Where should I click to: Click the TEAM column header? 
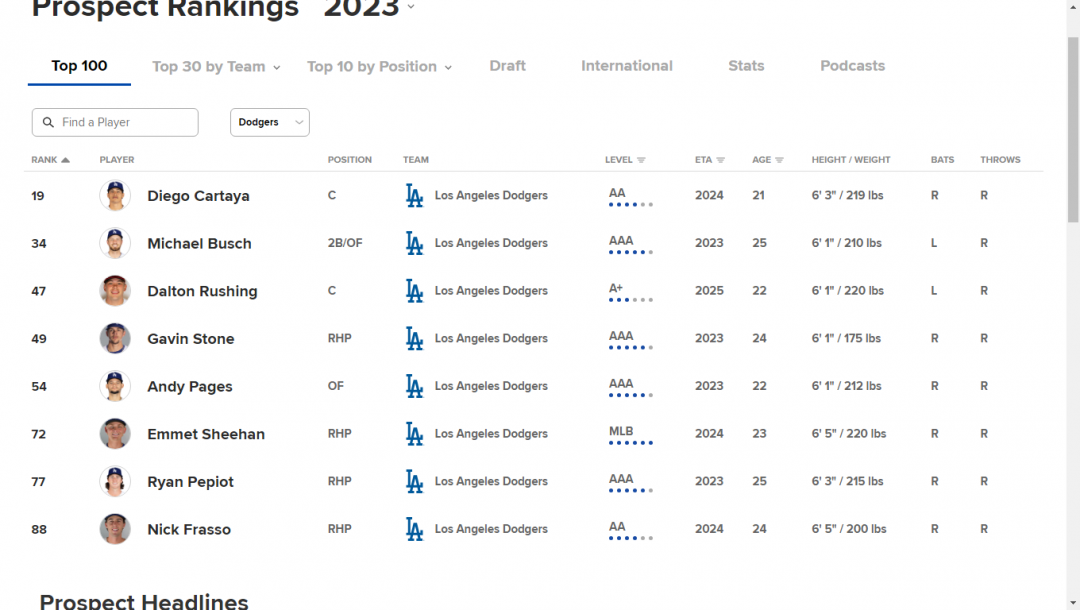pos(416,160)
